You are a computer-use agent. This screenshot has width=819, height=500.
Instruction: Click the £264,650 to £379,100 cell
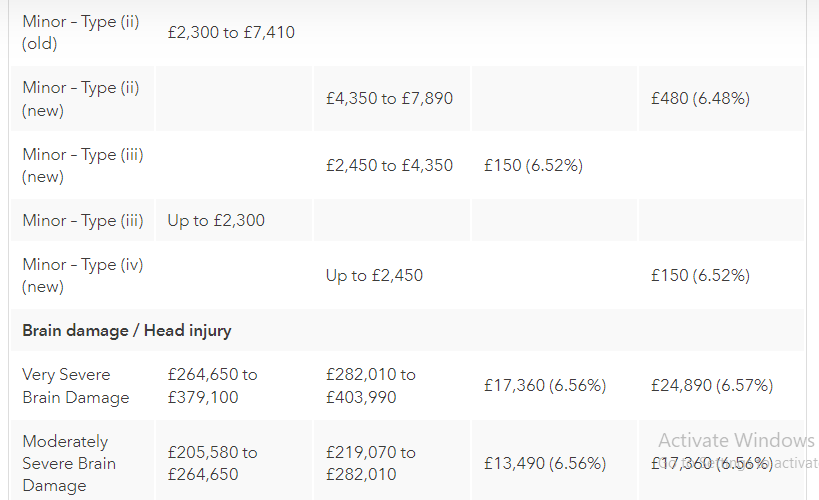(x=212, y=386)
